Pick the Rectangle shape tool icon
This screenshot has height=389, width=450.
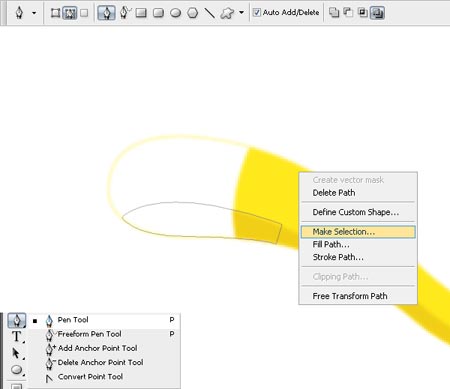click(x=141, y=13)
